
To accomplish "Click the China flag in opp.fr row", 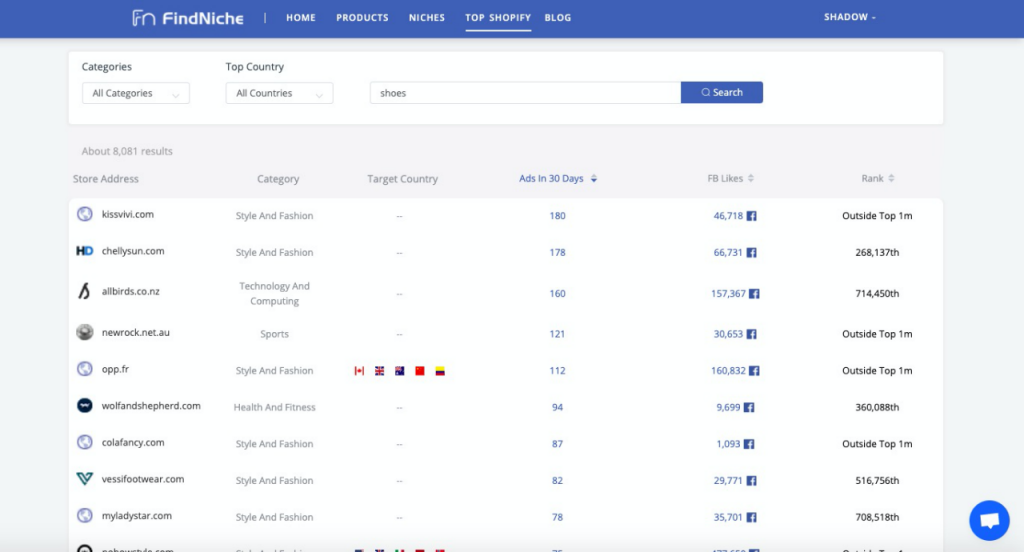I will click(x=420, y=370).
